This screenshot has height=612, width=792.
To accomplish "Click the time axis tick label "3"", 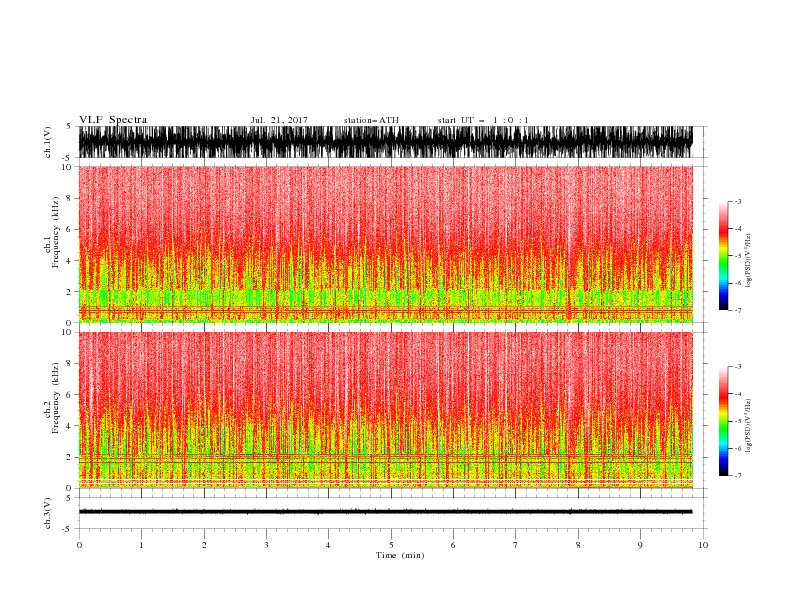I will coord(266,545).
